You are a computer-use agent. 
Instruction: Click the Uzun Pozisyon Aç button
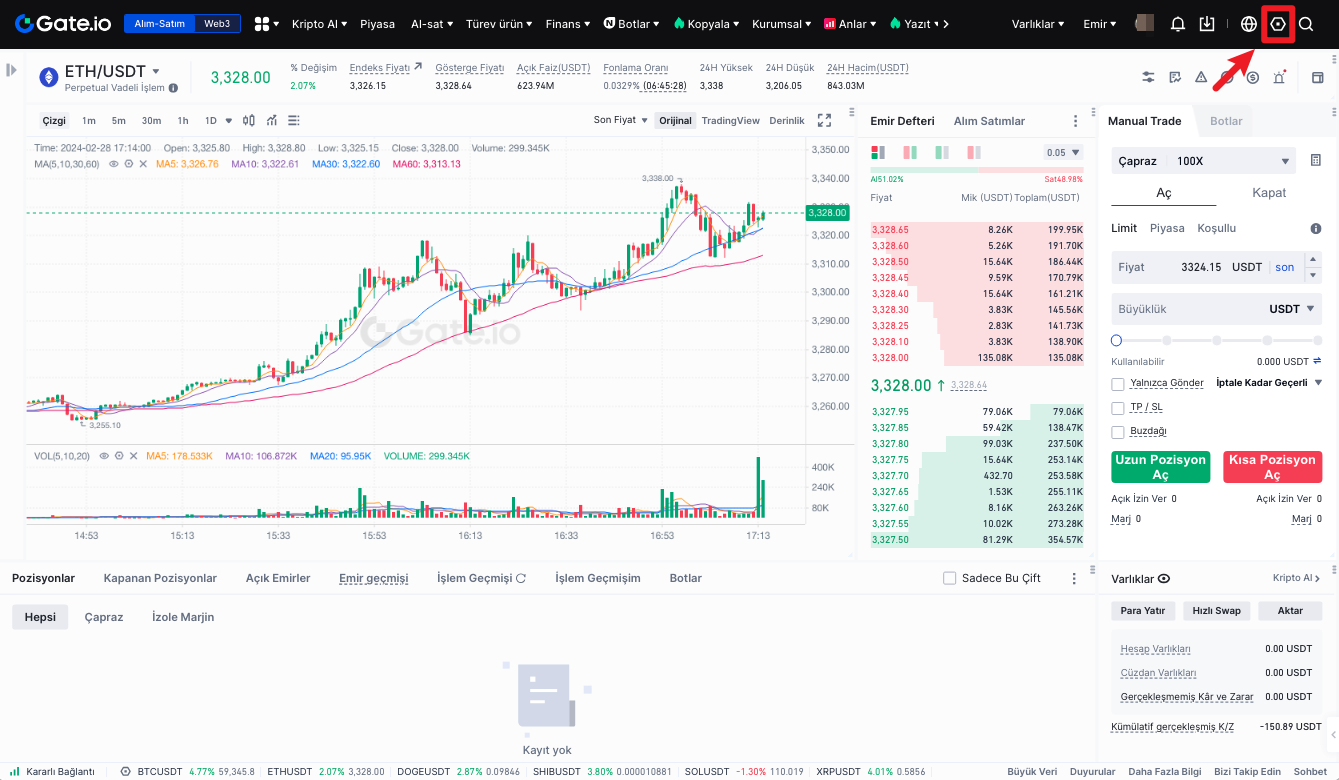[1160, 467]
